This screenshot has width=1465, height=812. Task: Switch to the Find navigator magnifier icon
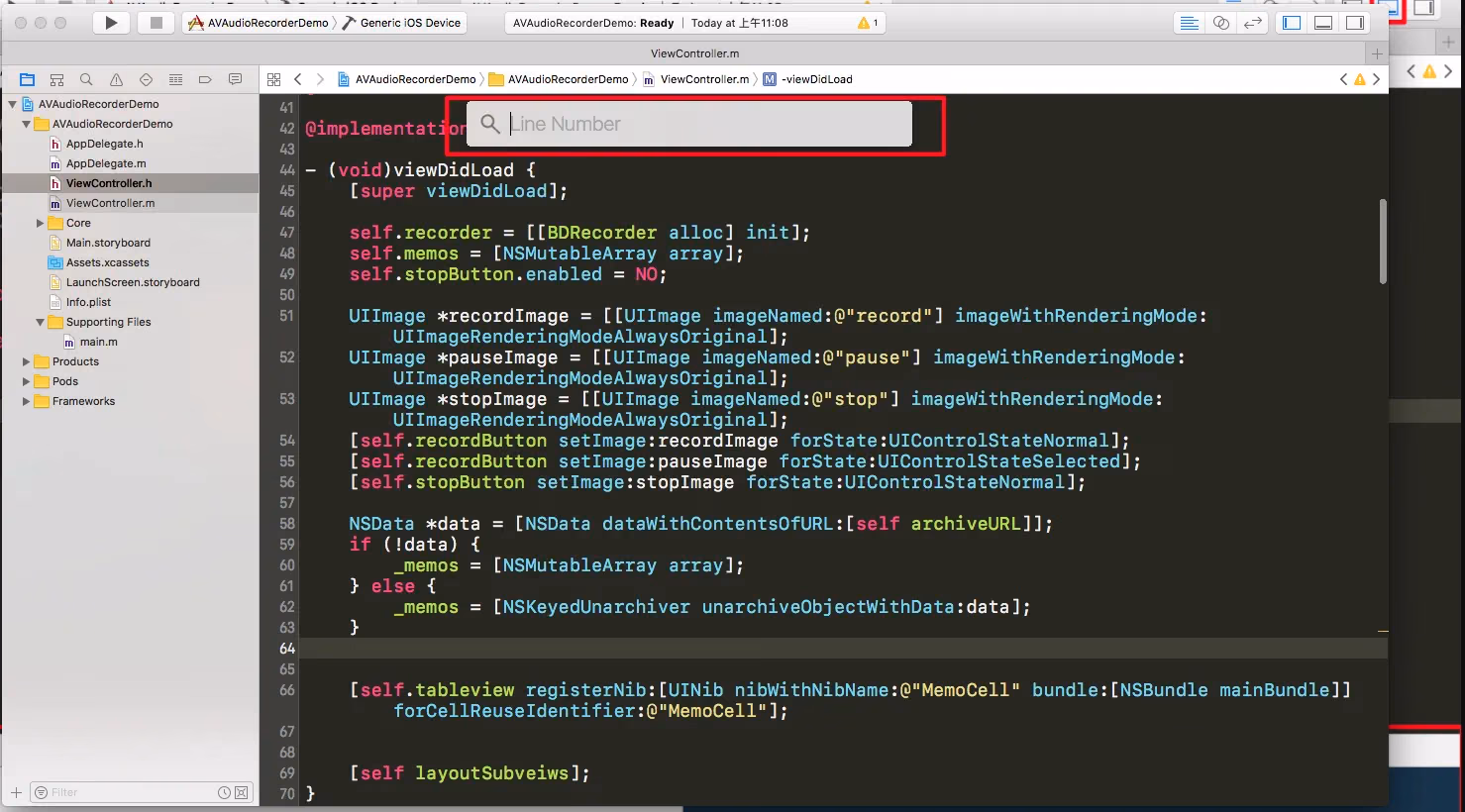(86, 80)
